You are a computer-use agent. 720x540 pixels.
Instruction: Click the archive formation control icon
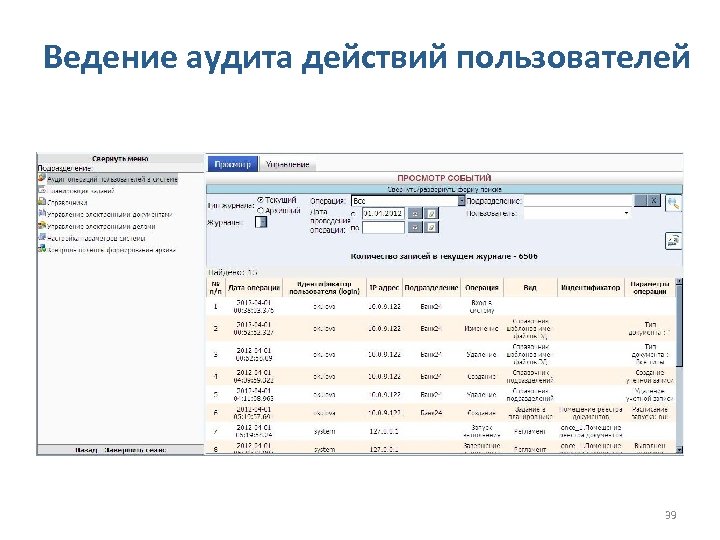tap(42, 249)
